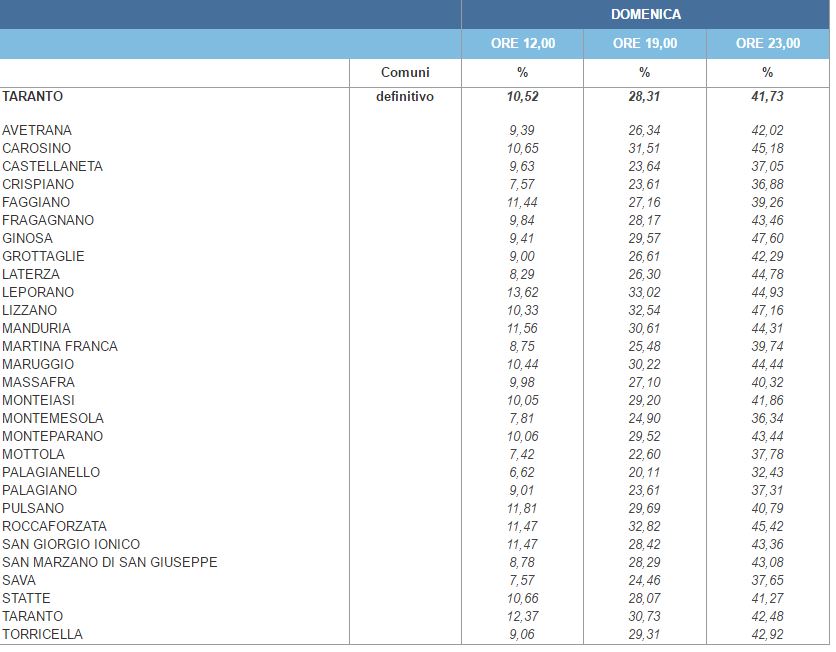The width and height of the screenshot is (836, 652).
Task: Open the TORRICELLA municipality link
Action: coord(43,634)
